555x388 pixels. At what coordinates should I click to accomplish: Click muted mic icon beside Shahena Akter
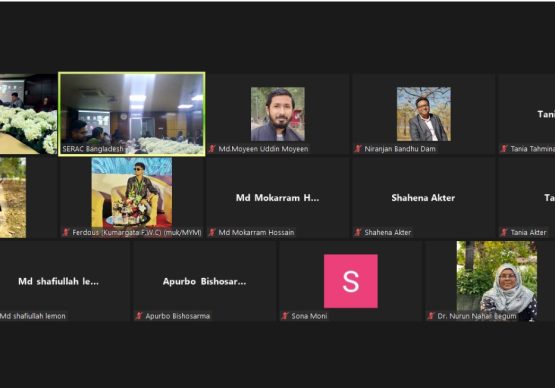358,232
